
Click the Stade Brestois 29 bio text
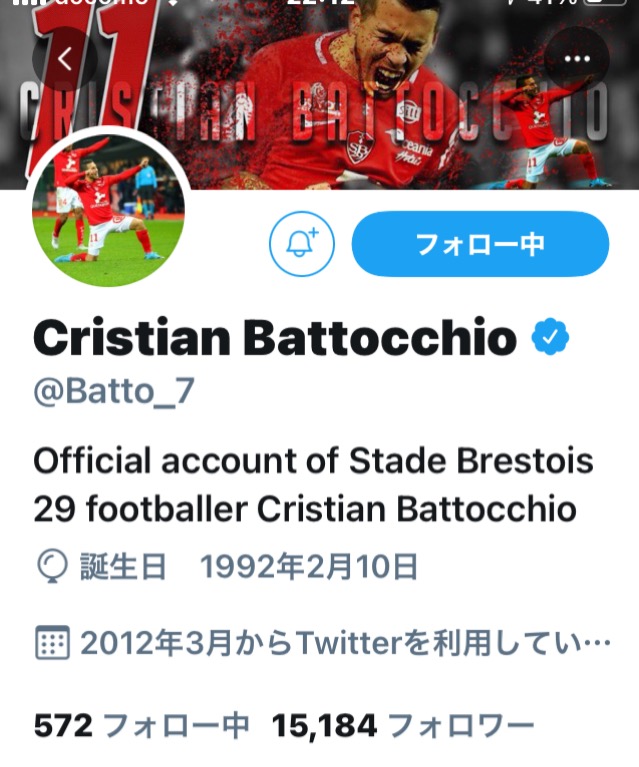[313, 485]
